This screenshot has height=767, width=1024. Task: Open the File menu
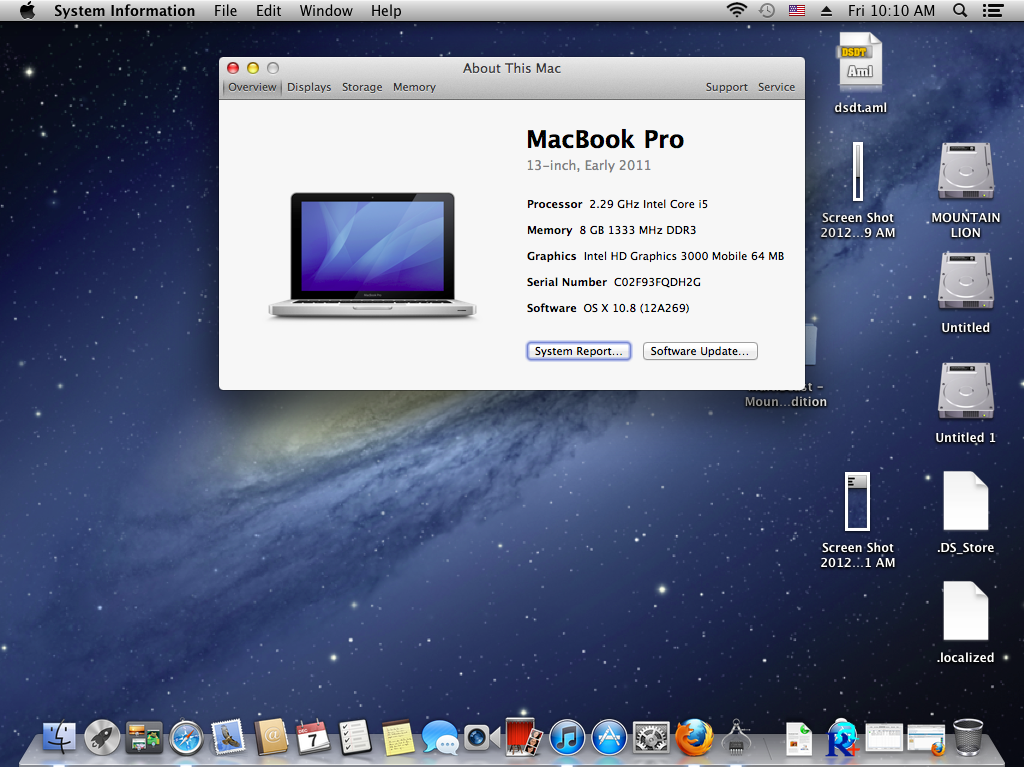(x=226, y=11)
